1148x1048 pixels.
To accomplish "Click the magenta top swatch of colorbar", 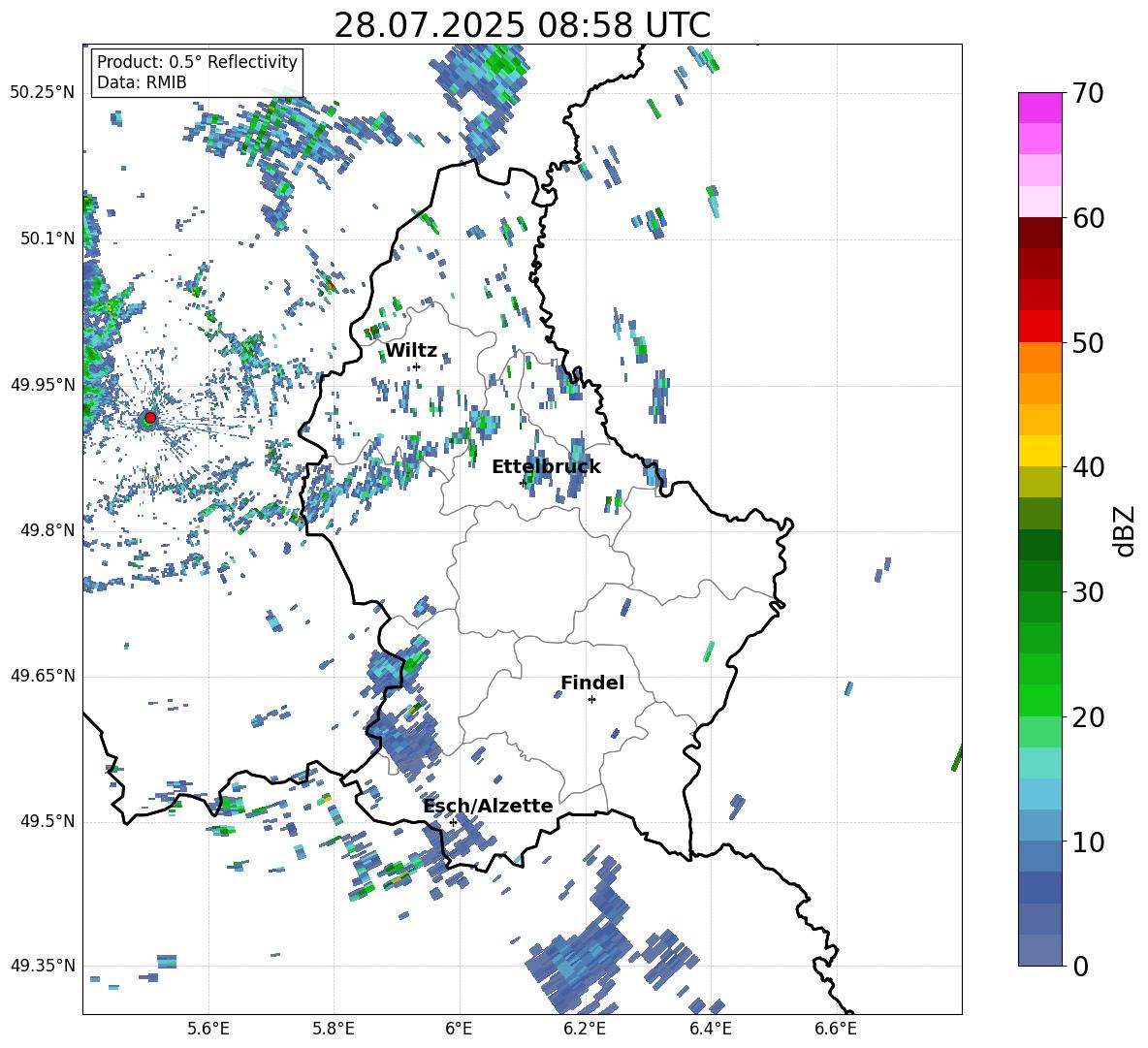I will 1039,109.
